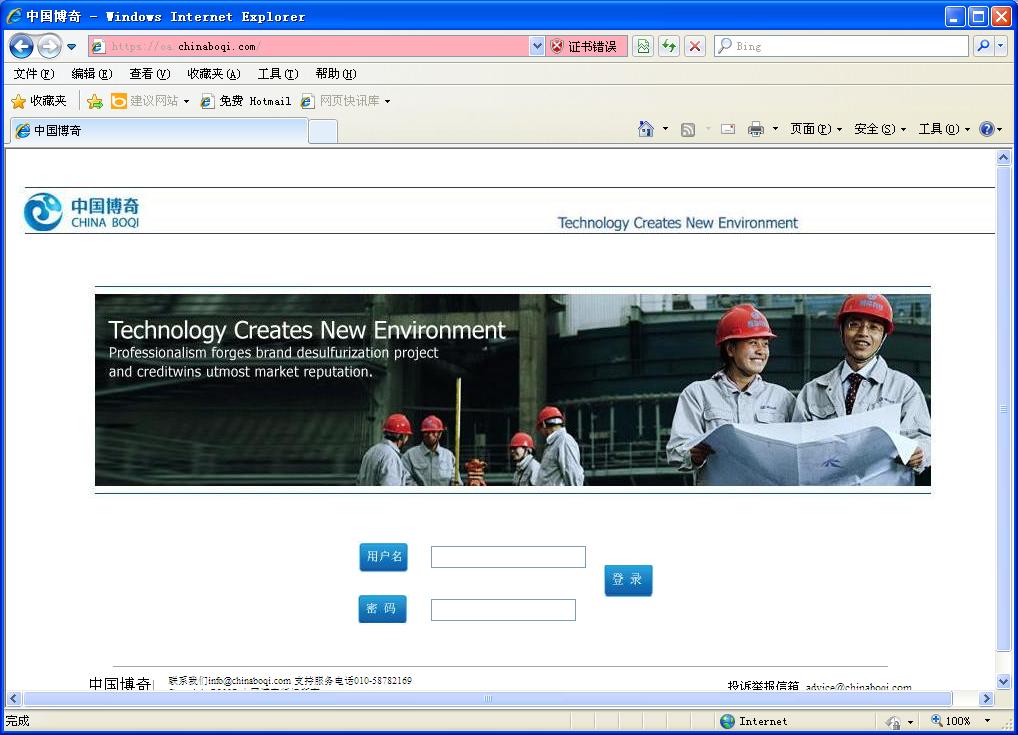Click the 密码 blue label
1018x735 pixels.
[x=382, y=609]
